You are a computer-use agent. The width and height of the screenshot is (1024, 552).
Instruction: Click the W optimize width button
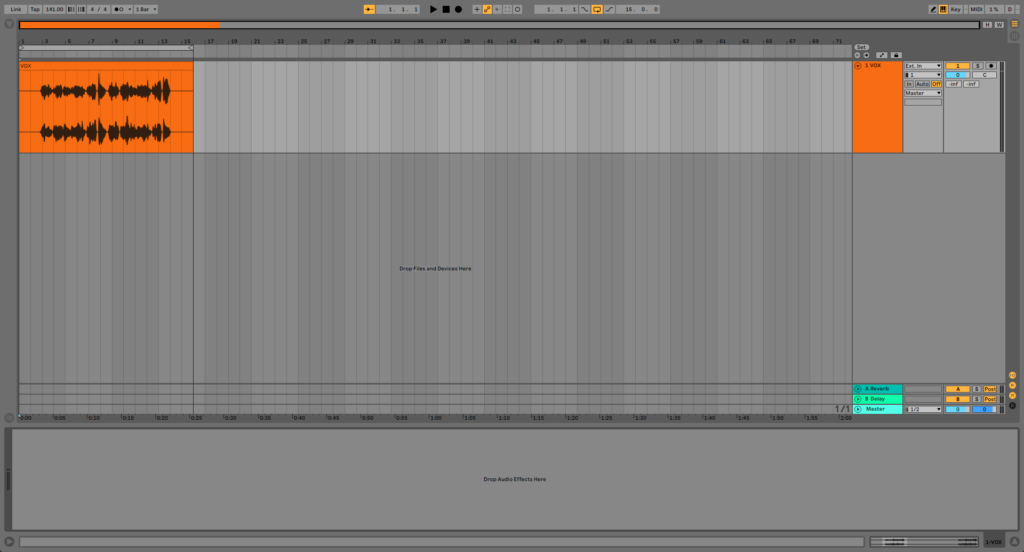(999, 25)
